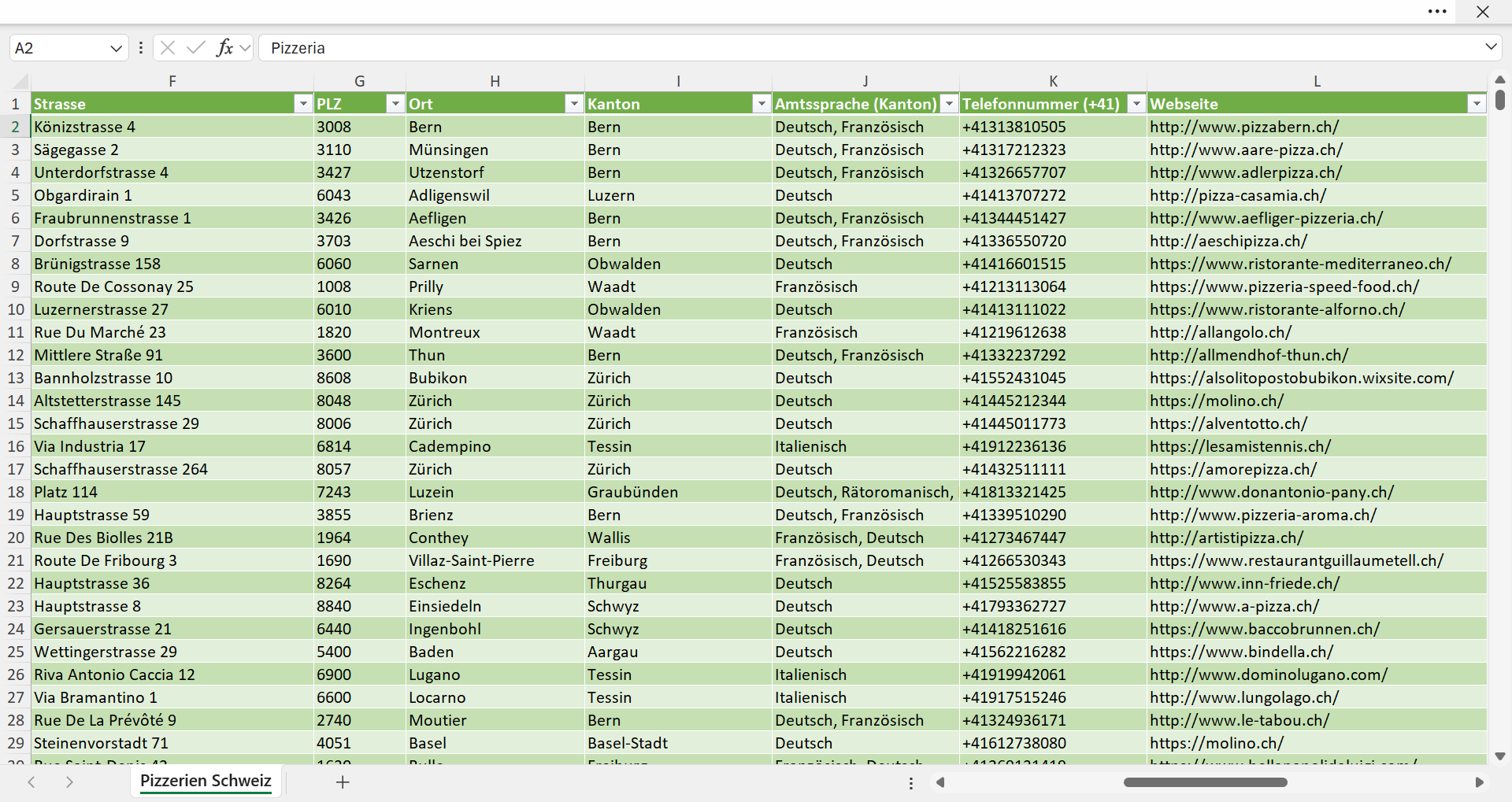Close the window with X button
The height and width of the screenshot is (802, 1512).
pyautogui.click(x=1483, y=12)
